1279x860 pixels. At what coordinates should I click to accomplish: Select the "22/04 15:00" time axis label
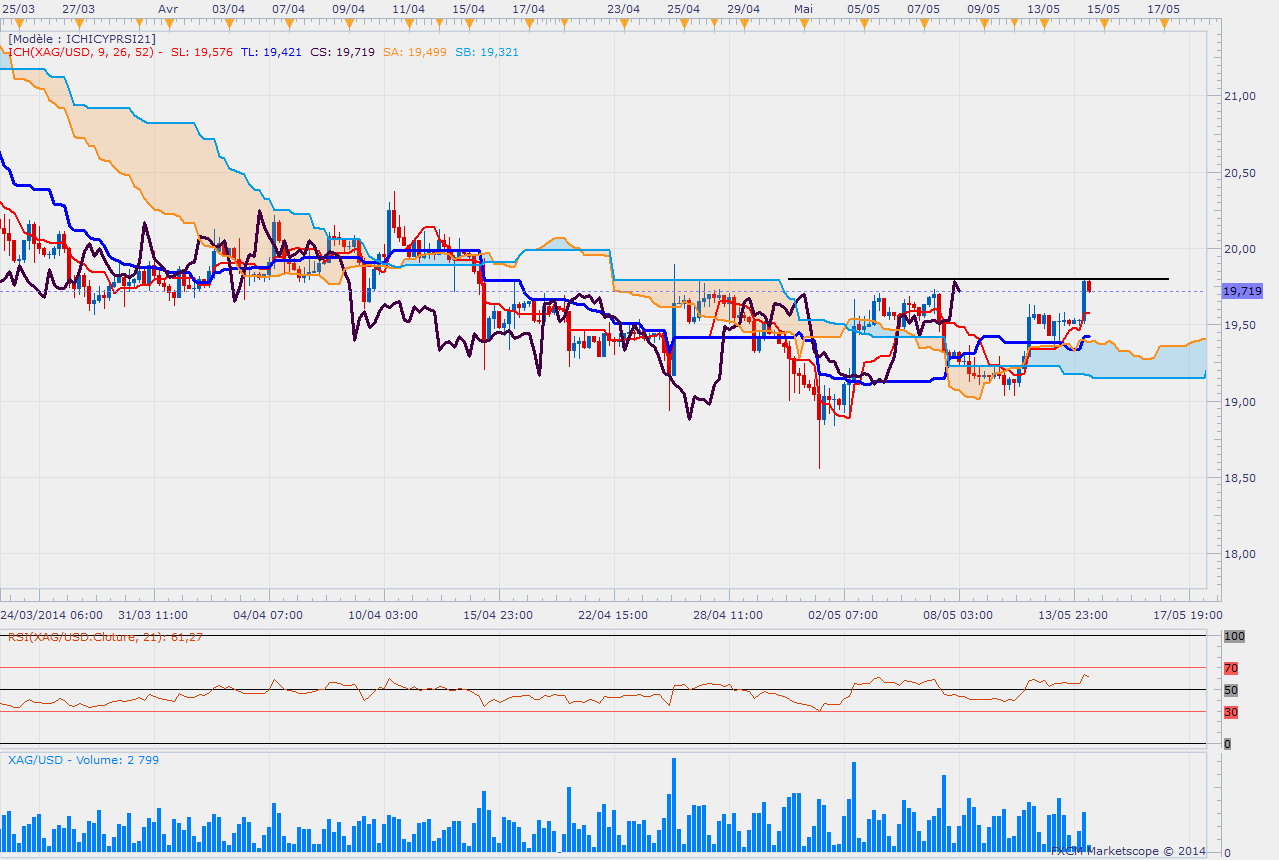coord(613,615)
